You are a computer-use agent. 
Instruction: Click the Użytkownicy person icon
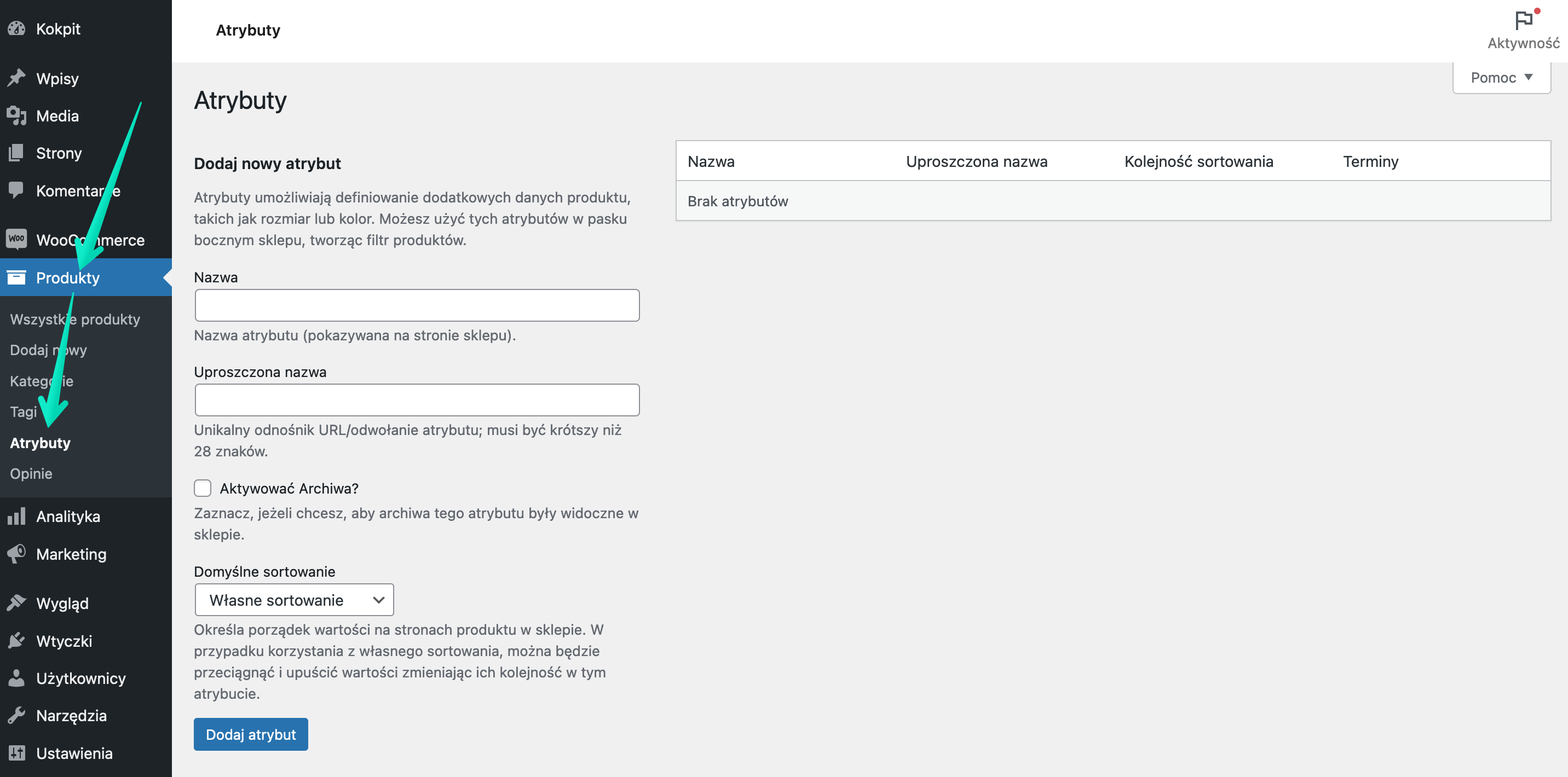tap(16, 678)
